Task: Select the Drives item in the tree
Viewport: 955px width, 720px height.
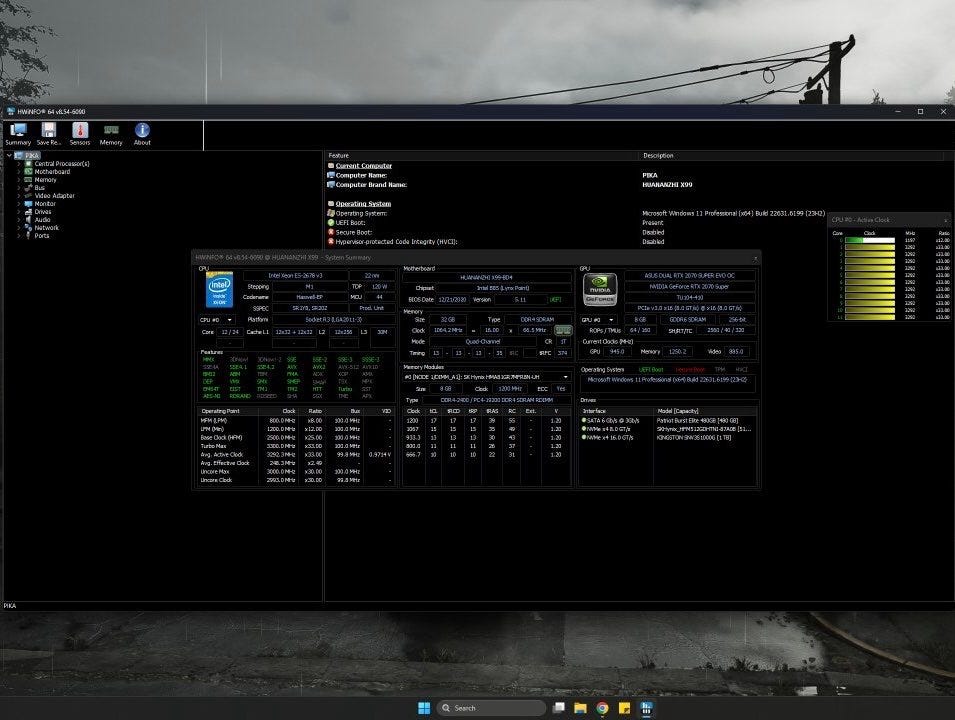Action: [x=43, y=211]
